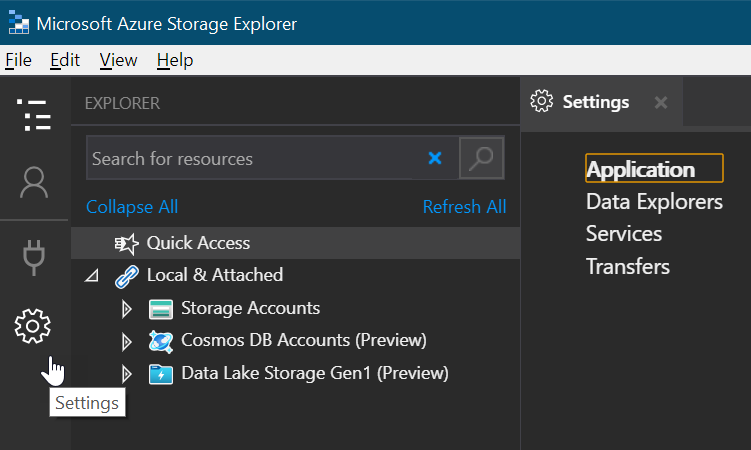Select Data Explorers settings category
Image resolution: width=751 pixels, height=450 pixels.
654,202
